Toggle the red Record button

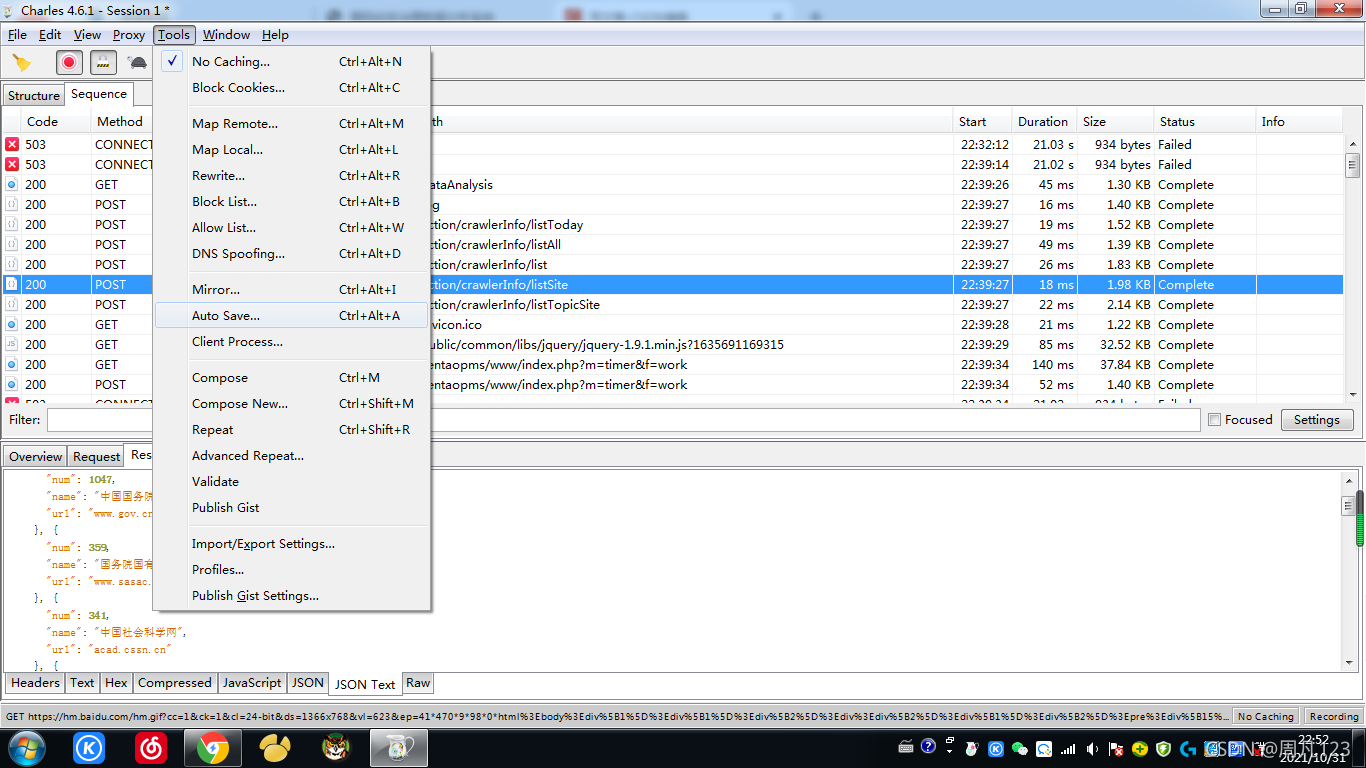pyautogui.click(x=69, y=62)
